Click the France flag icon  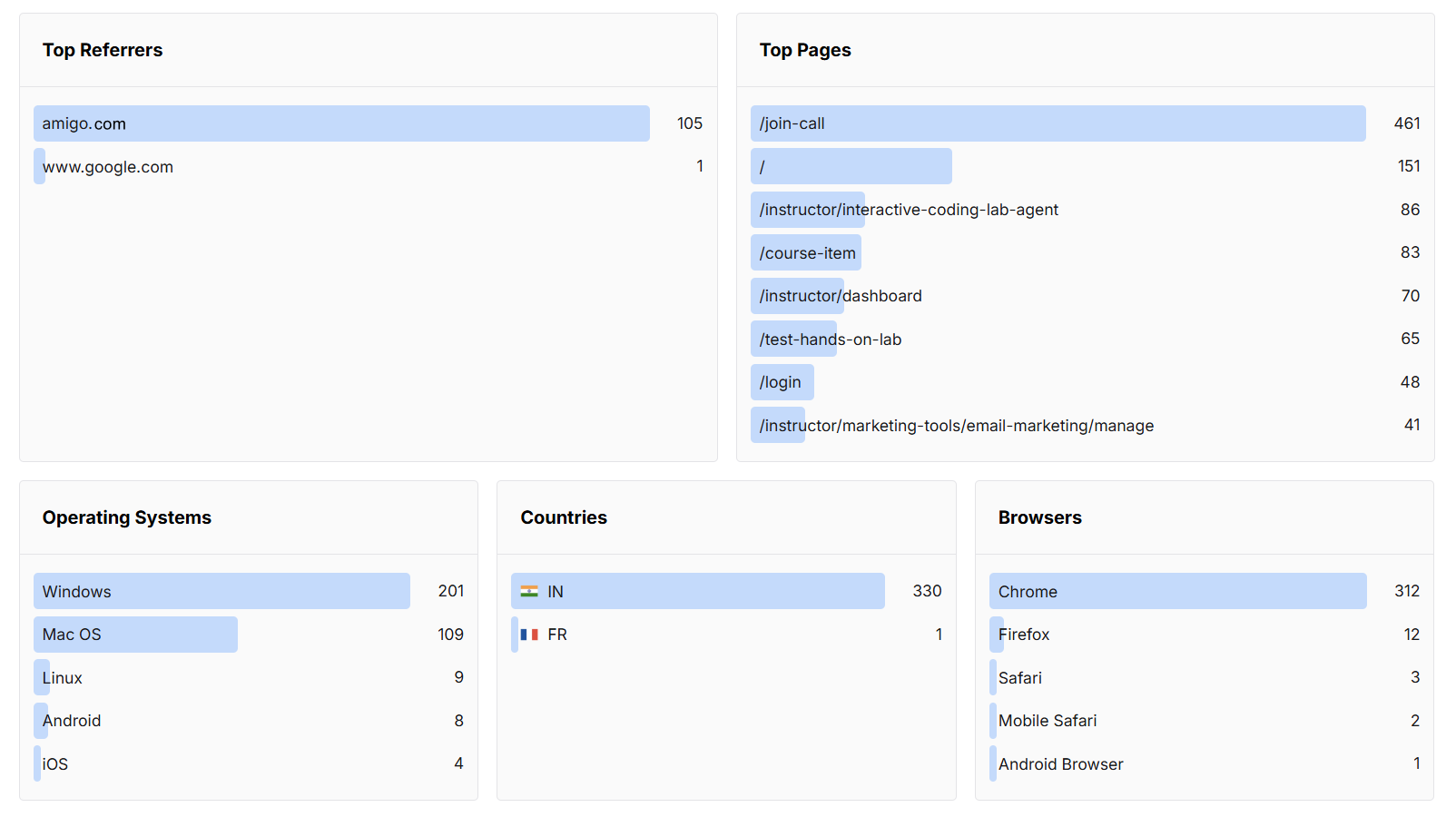(x=530, y=635)
